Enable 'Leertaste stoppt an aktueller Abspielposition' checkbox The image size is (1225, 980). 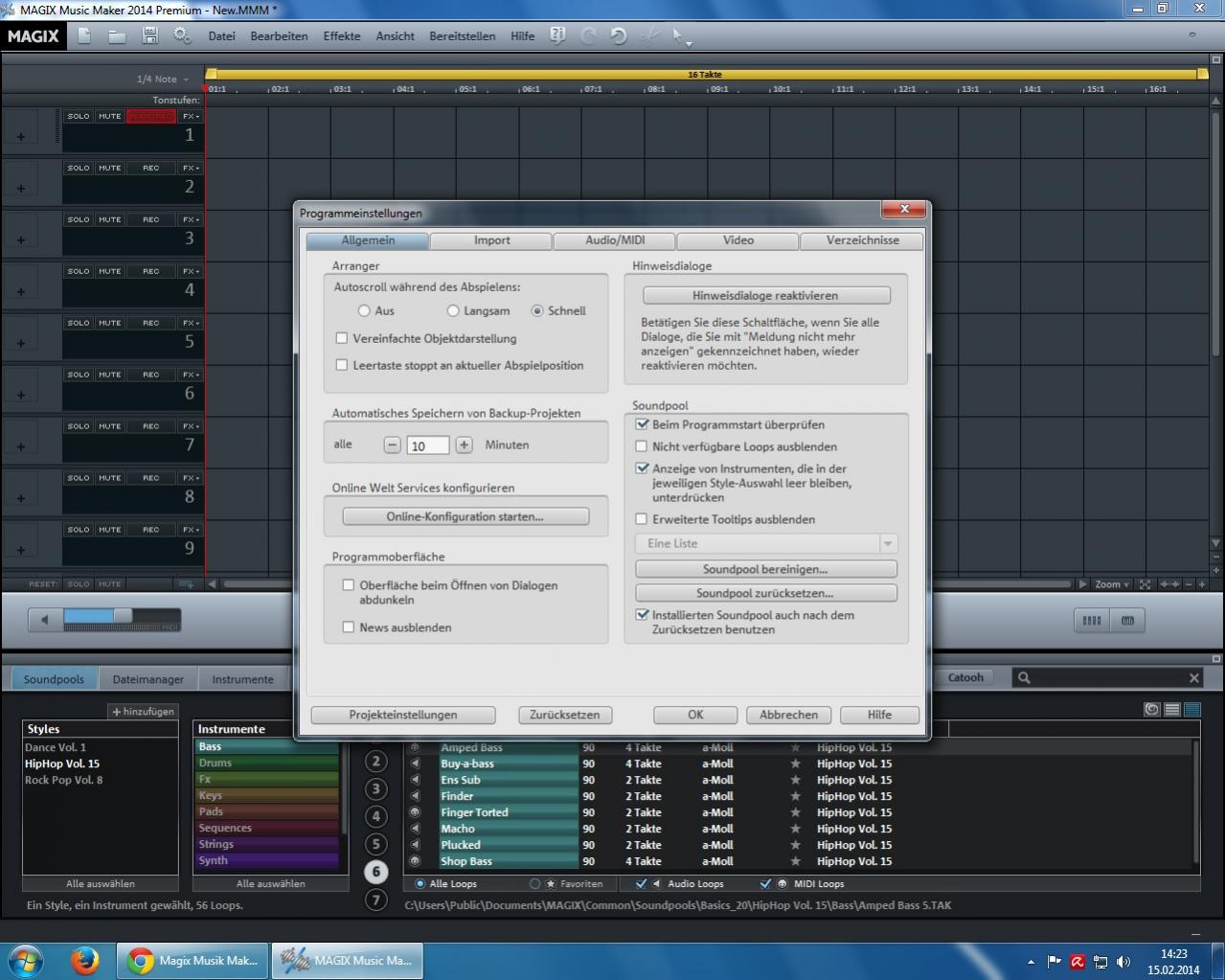coord(342,365)
